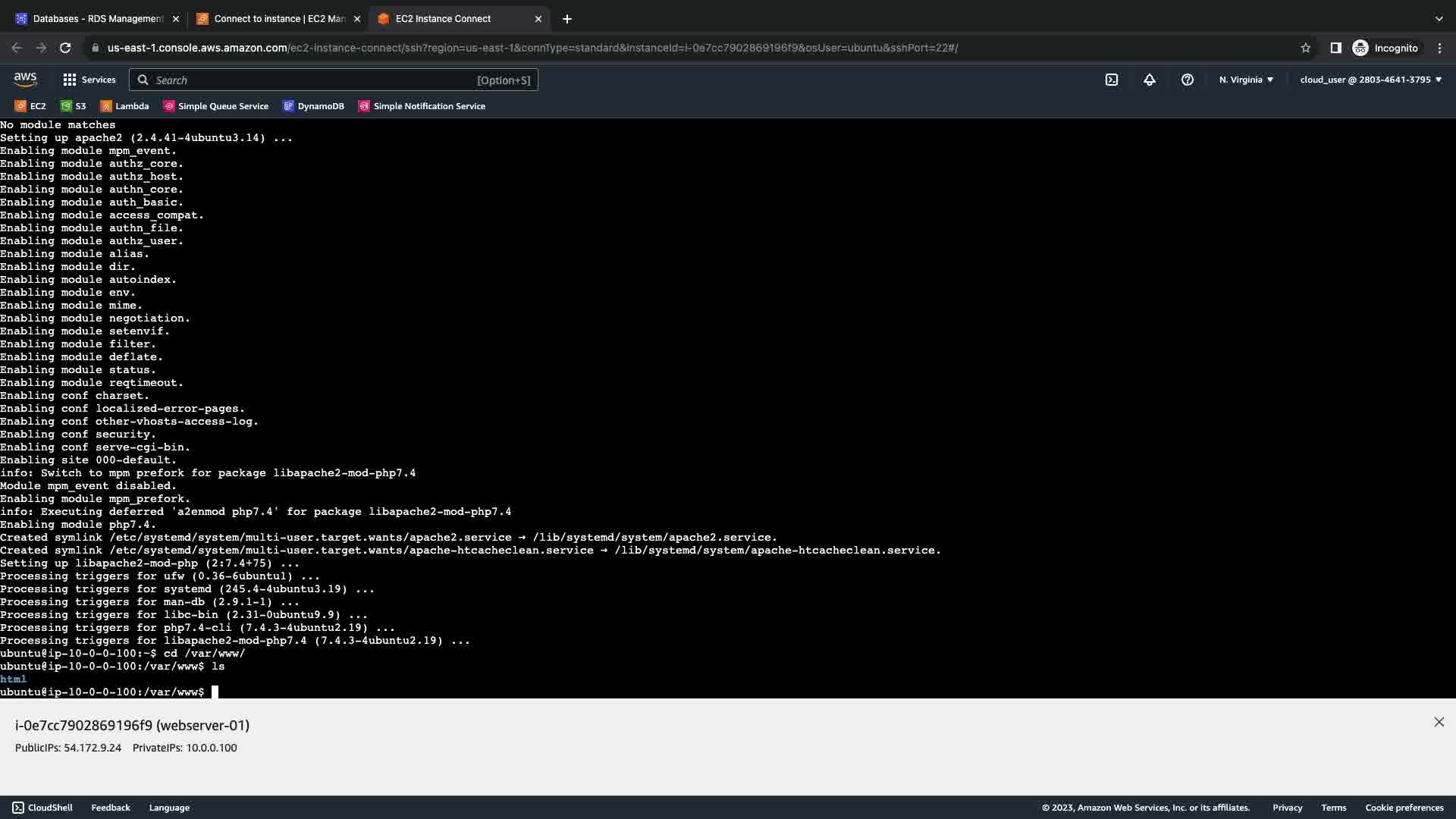Expand the N. Virginia region dropdown
The width and height of the screenshot is (1456, 819).
[1246, 80]
